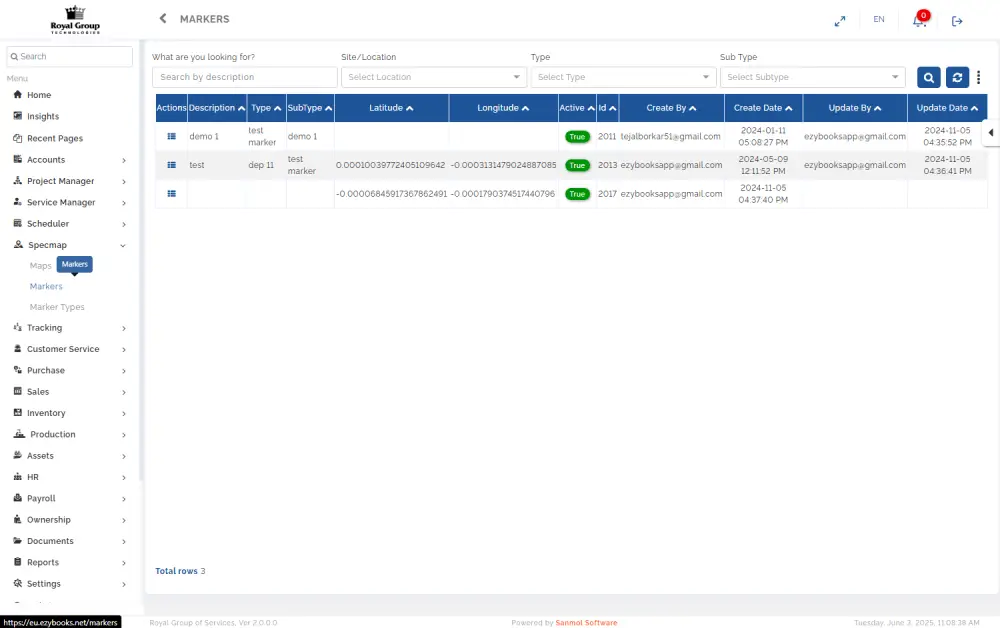
Task: Open Marker Types in the Specmap submenu
Action: coord(57,307)
